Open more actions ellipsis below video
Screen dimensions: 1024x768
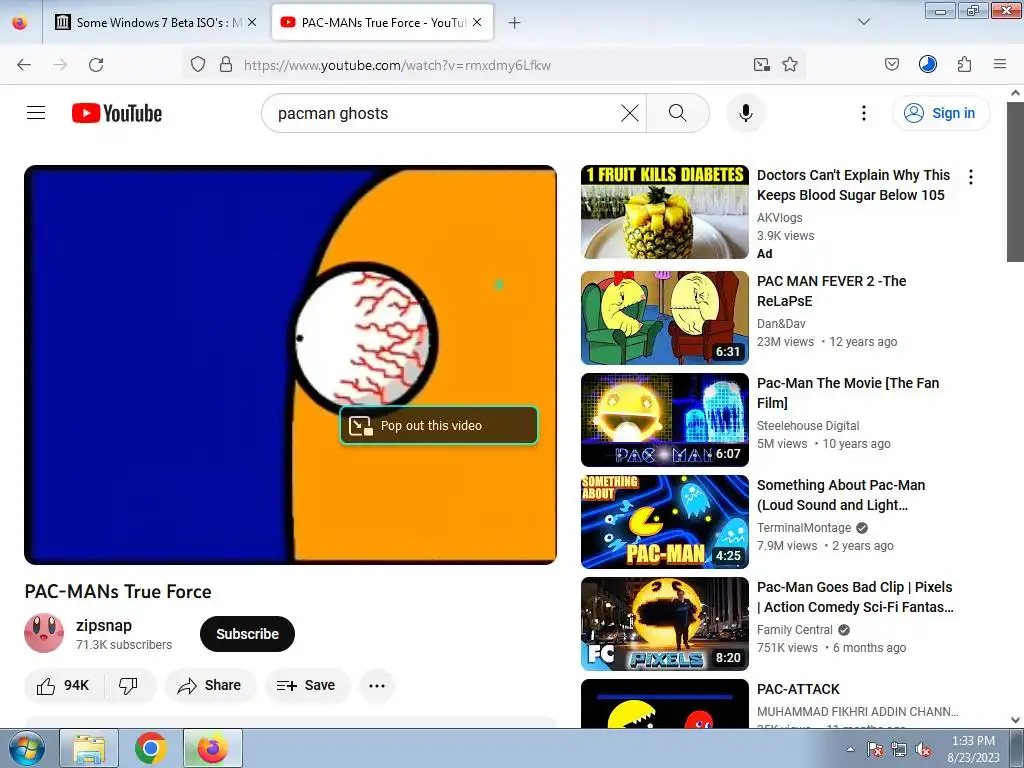(377, 685)
